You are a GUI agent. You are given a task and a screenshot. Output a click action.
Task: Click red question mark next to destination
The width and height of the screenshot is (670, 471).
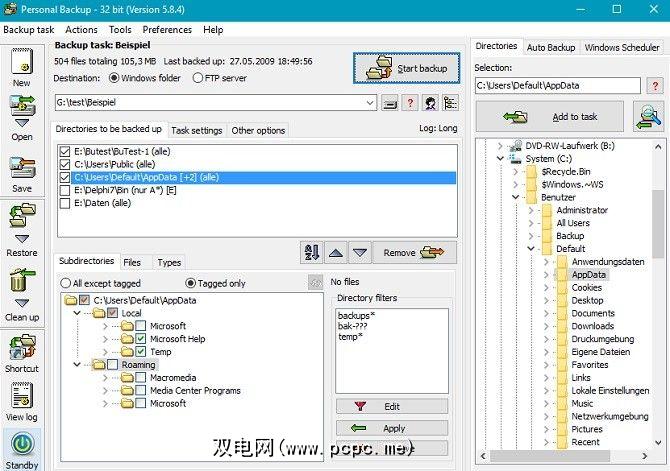tap(410, 103)
